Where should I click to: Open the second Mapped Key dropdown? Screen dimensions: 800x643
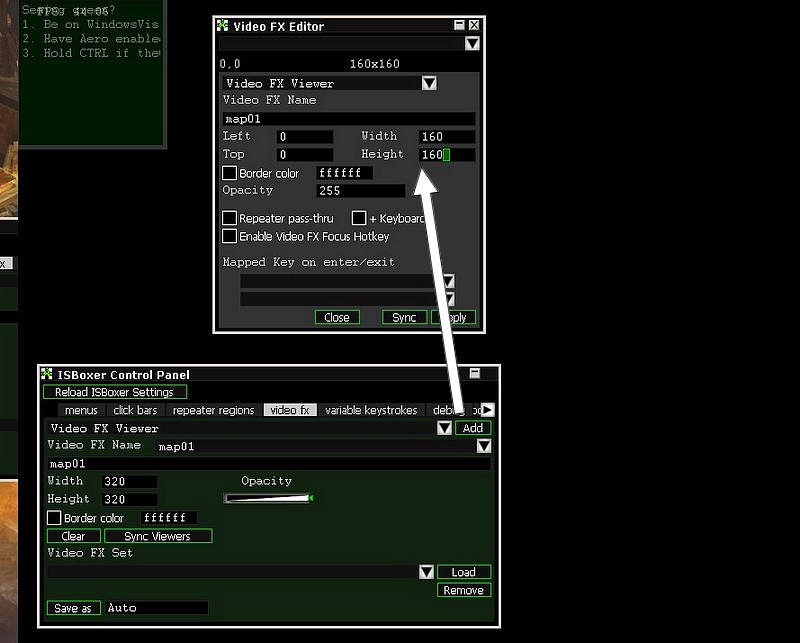[x=450, y=299]
